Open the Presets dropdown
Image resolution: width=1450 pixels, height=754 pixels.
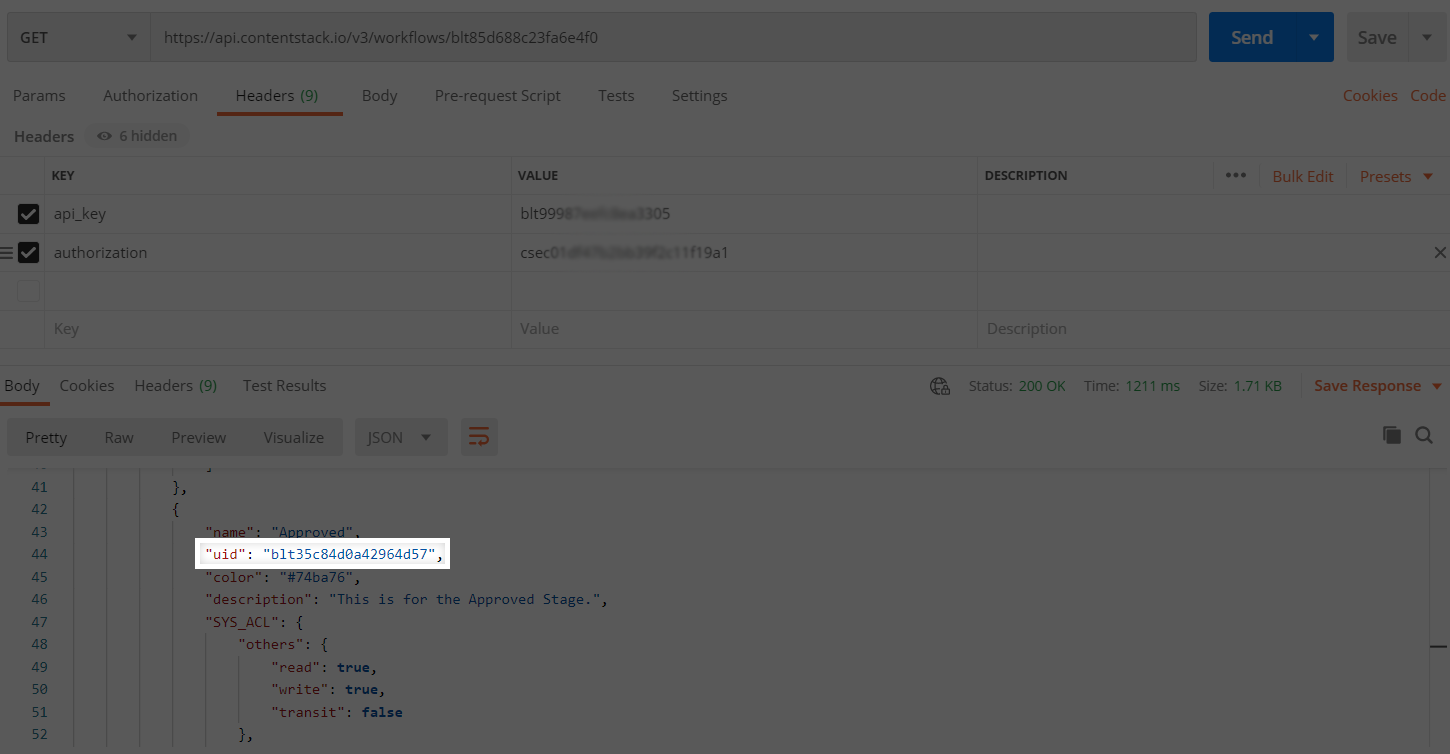coord(1396,176)
